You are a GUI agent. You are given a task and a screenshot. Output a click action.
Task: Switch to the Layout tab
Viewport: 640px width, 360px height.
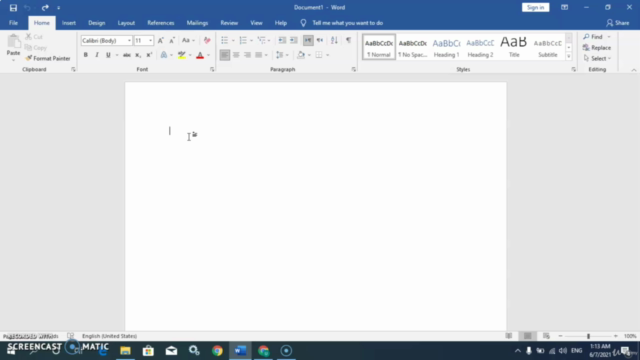coord(126,23)
